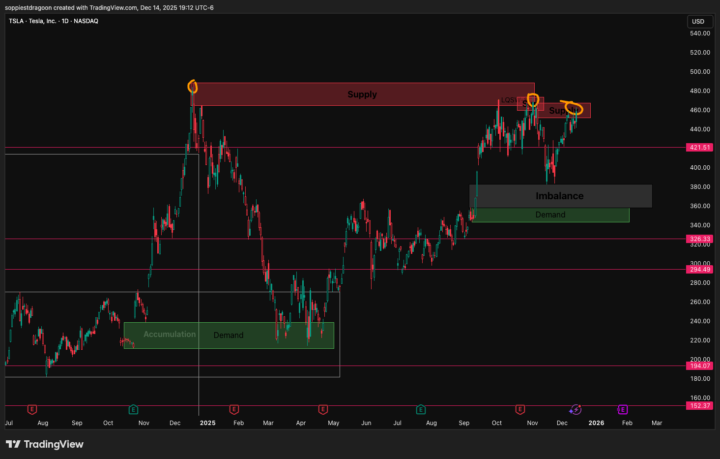Click the 2025 label on the time axis
720x459 pixels.
pos(208,423)
